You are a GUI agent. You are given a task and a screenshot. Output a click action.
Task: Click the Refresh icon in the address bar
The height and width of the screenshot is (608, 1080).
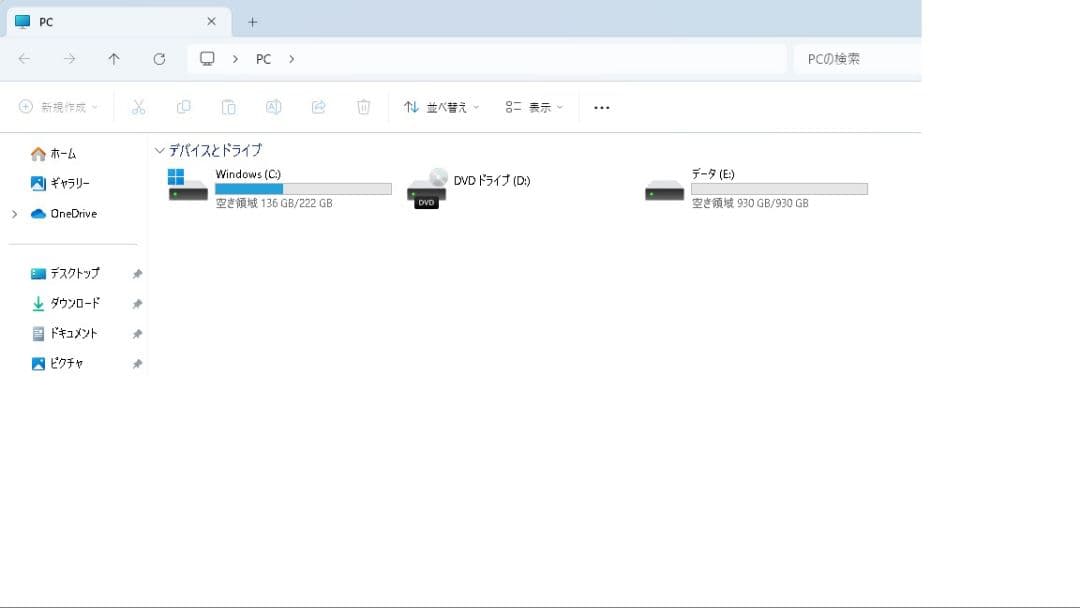click(159, 59)
